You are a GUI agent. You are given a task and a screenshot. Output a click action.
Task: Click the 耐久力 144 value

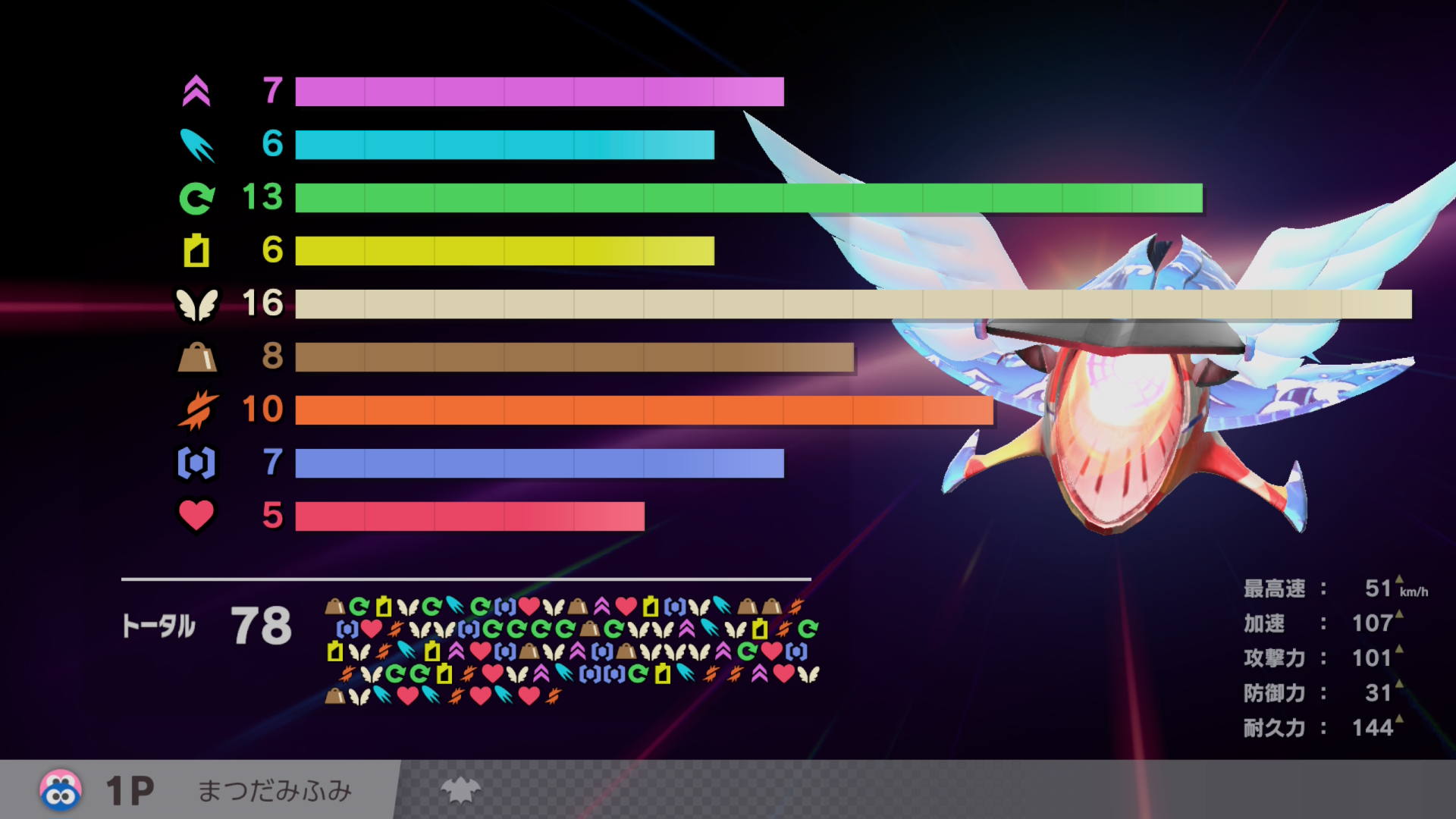pos(1372,728)
